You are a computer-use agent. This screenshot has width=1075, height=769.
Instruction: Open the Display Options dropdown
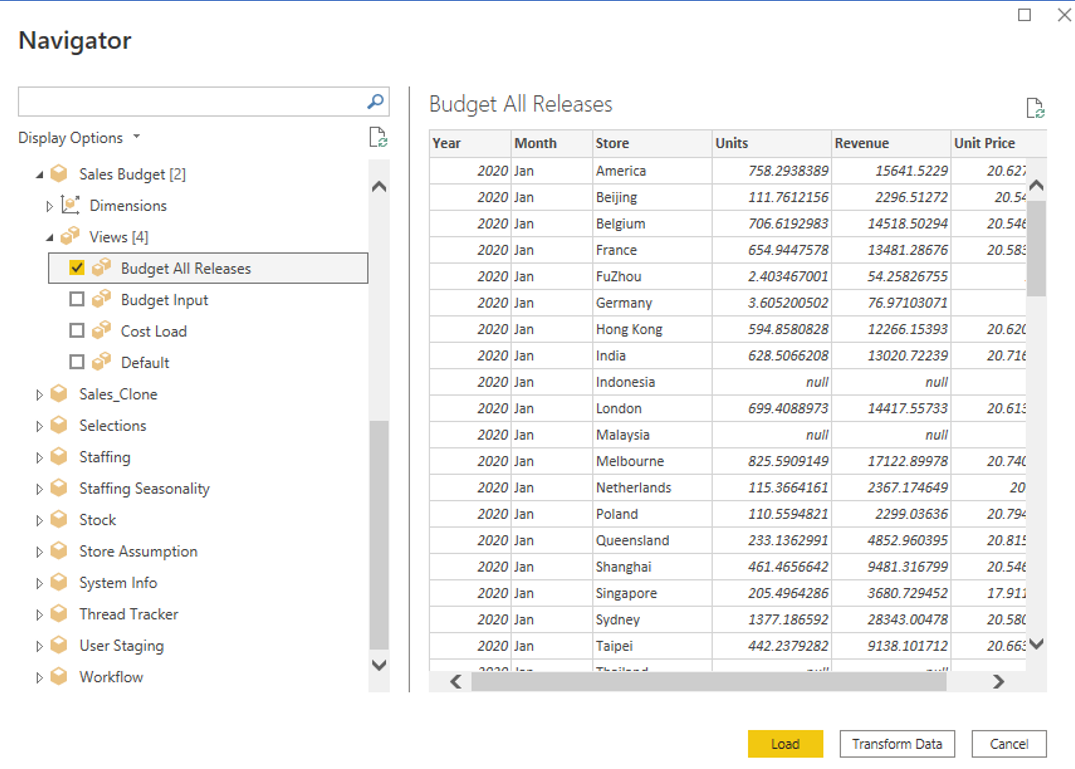[x=80, y=138]
